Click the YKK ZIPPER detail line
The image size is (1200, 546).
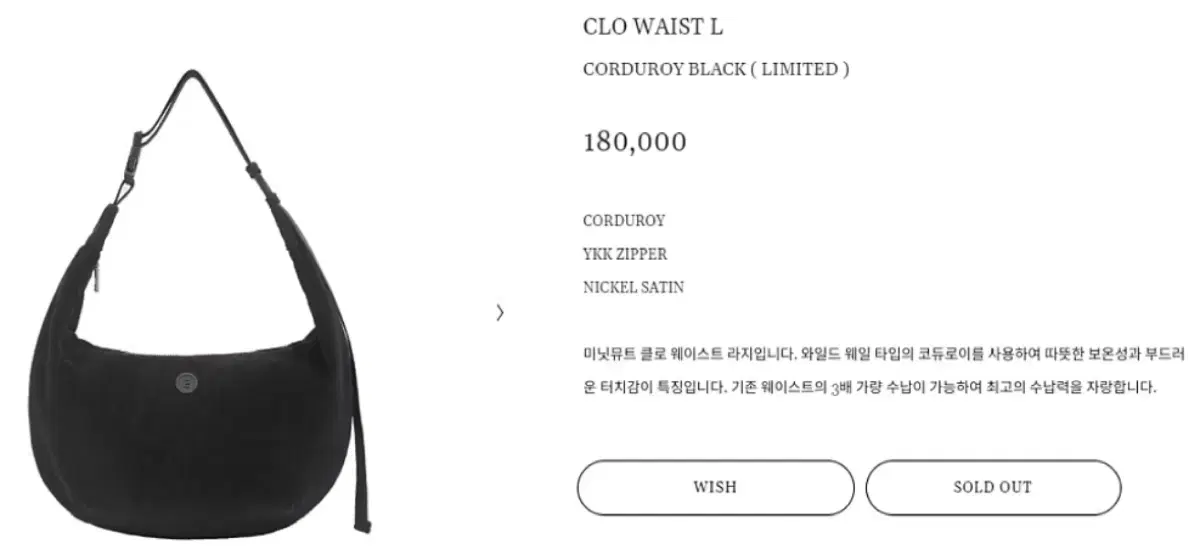click(x=625, y=254)
